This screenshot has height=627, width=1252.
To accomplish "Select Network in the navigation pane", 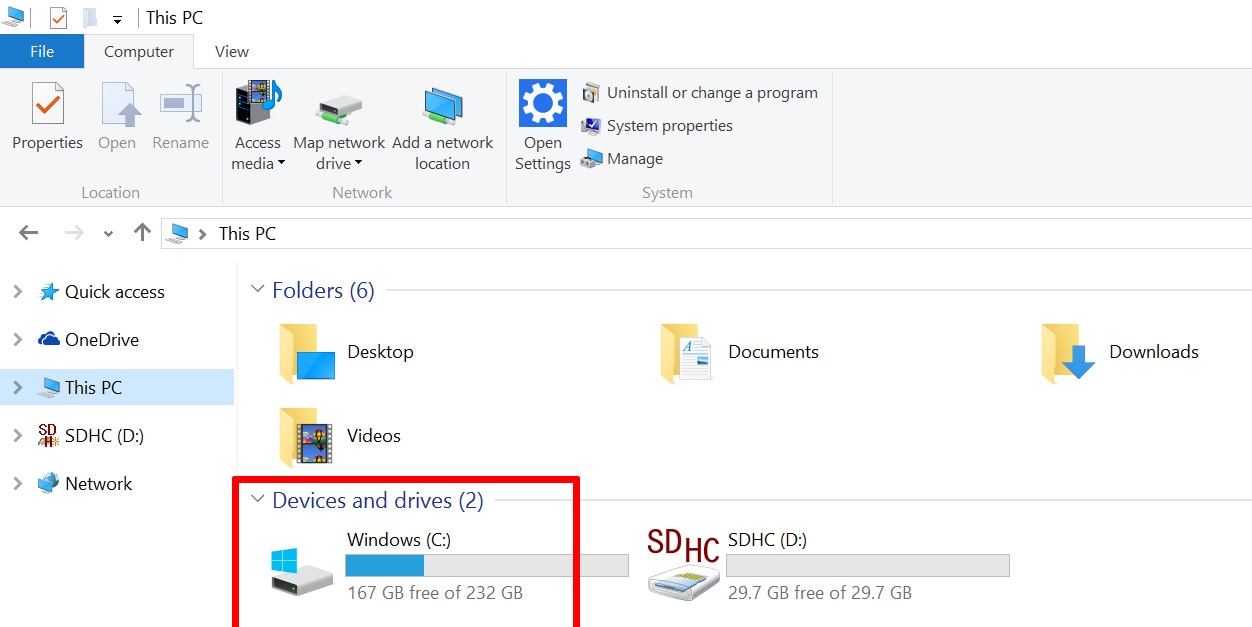I will pos(98,484).
